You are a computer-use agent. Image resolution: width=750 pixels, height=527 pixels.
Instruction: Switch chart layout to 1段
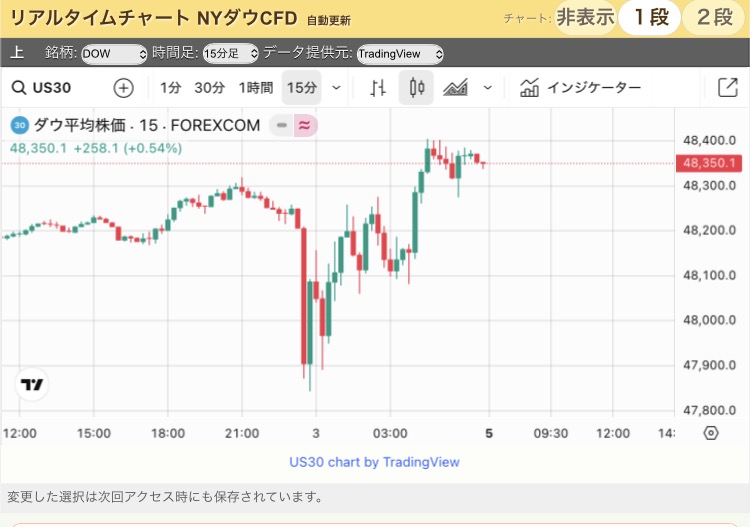pos(649,17)
